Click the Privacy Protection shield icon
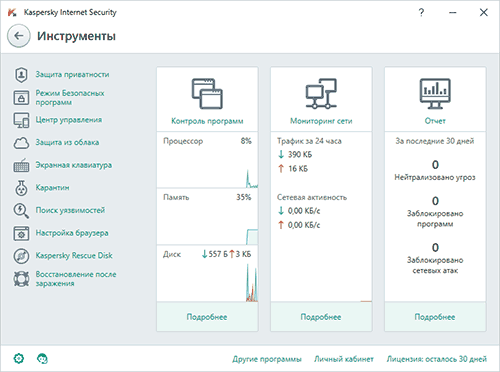Screen dimensions: 500x372 pyautogui.click(x=21, y=75)
